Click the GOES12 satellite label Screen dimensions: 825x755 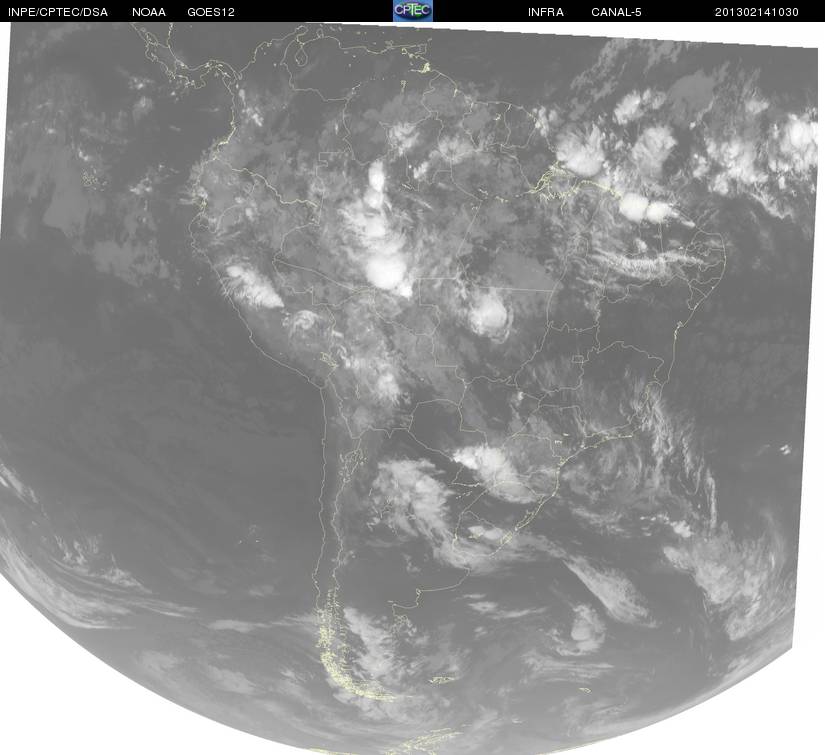211,12
